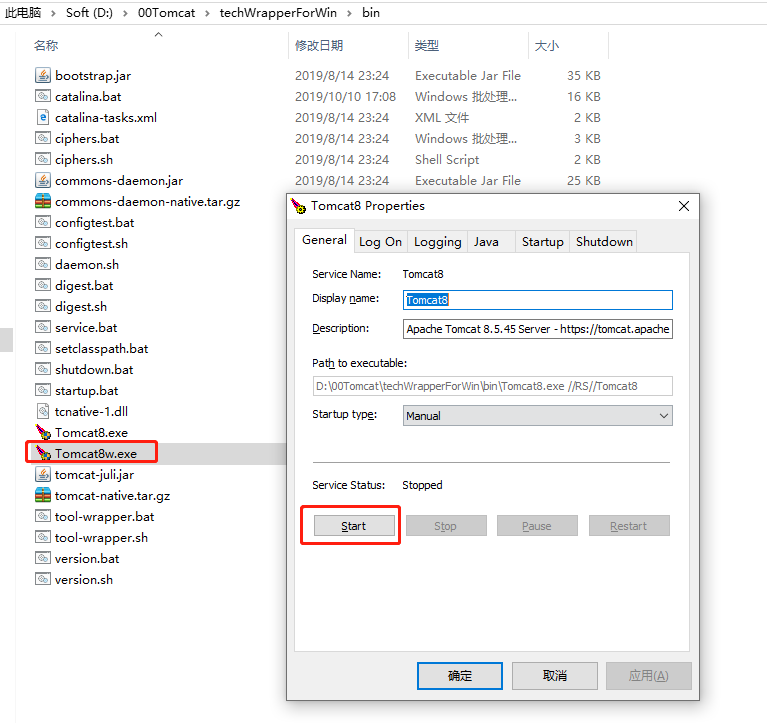Click the commons-daemon.jar icon
This screenshot has height=723, width=767.
point(43,181)
